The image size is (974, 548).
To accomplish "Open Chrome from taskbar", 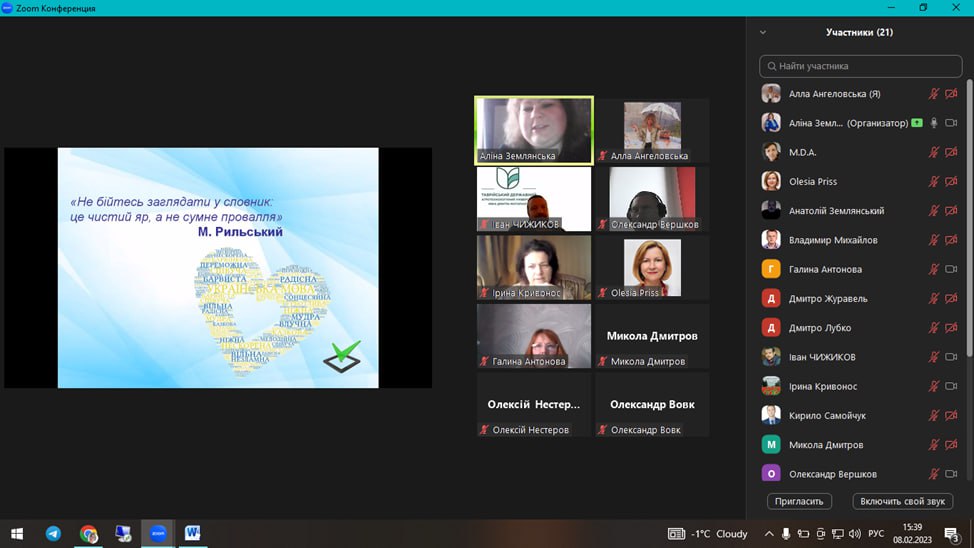I will (x=89, y=534).
